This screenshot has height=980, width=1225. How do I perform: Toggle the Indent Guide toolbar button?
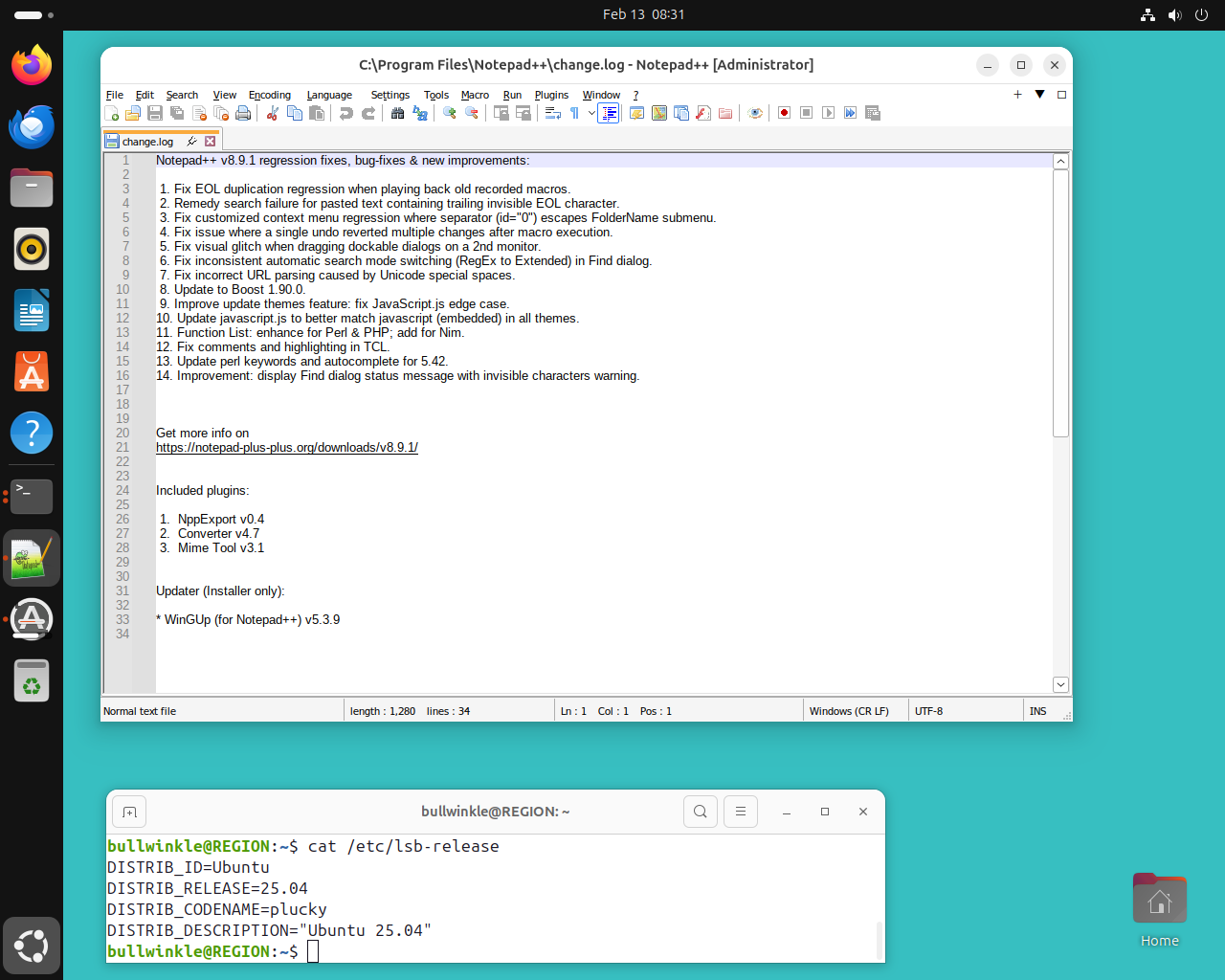point(609,113)
